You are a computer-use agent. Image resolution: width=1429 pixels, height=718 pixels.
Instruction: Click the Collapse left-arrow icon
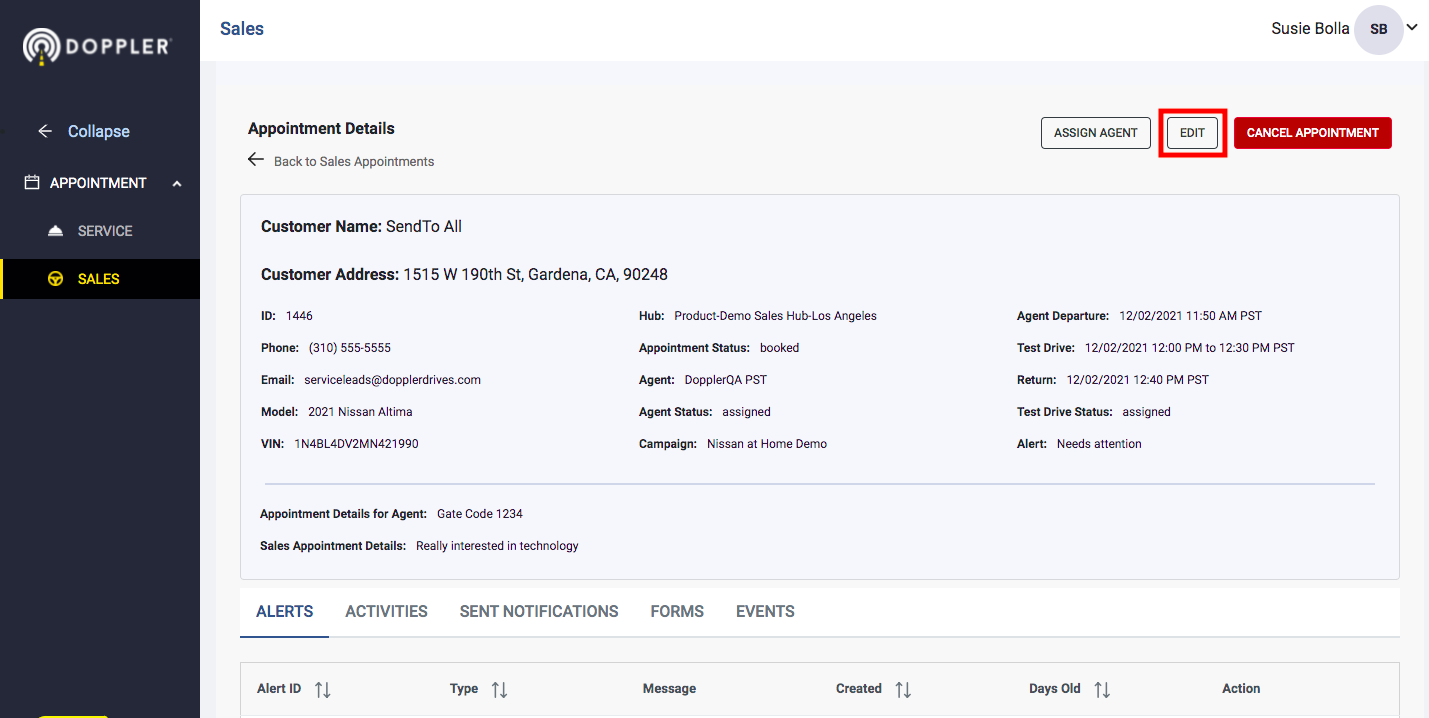coord(44,131)
